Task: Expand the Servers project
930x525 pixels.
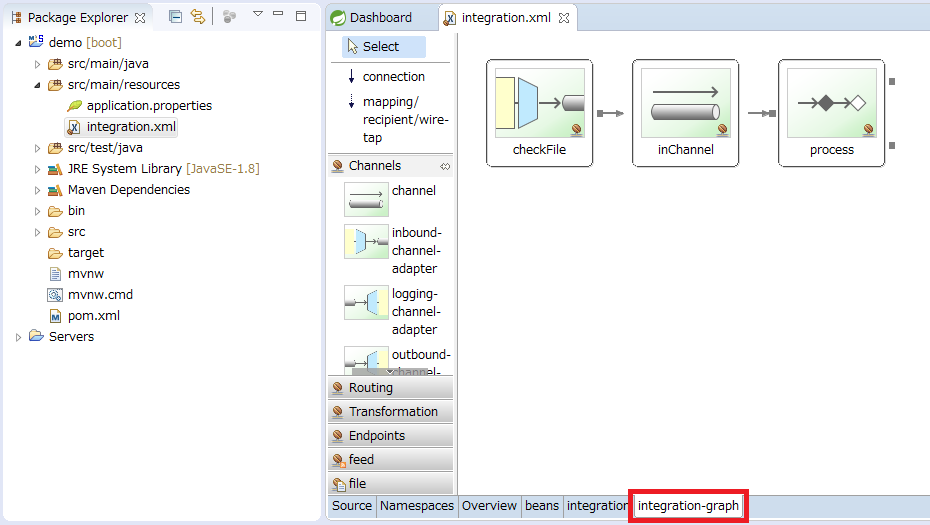Action: (x=18, y=337)
